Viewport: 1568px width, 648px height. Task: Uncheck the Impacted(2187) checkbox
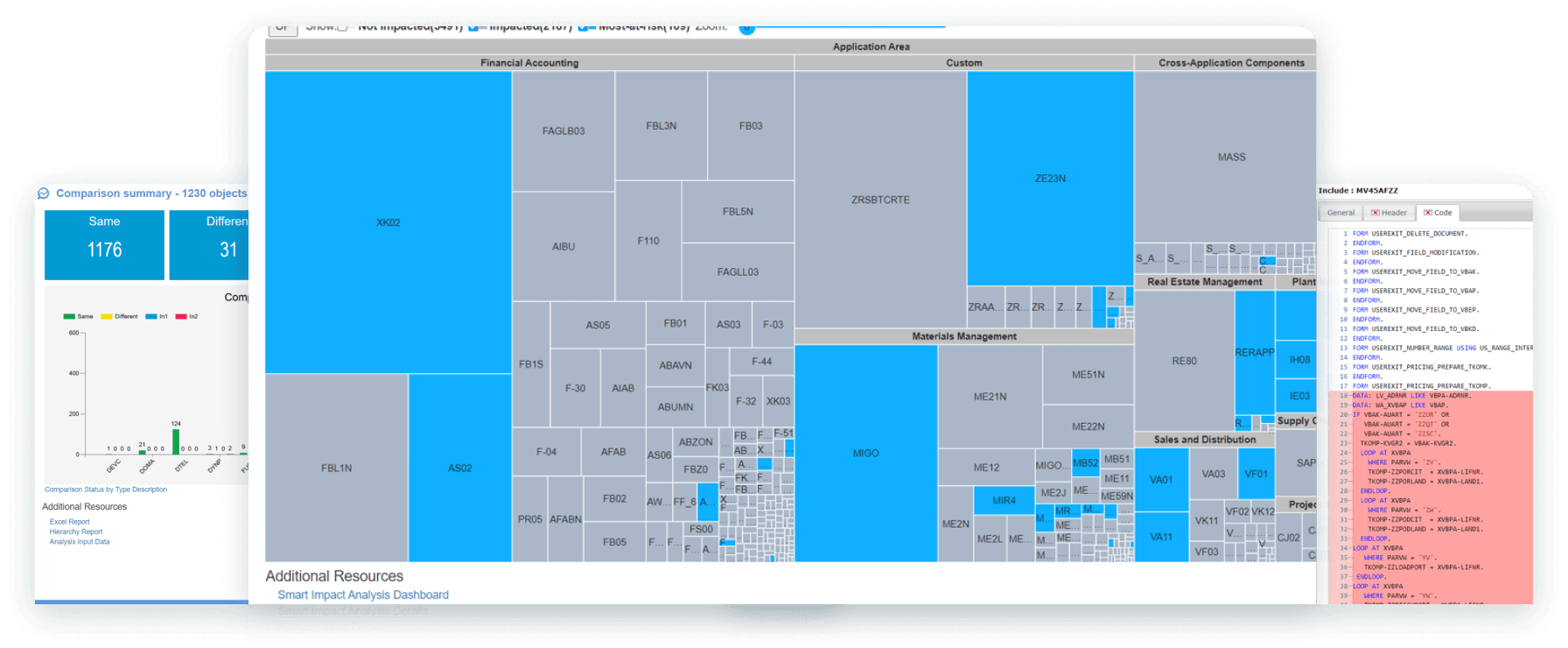pos(473,27)
